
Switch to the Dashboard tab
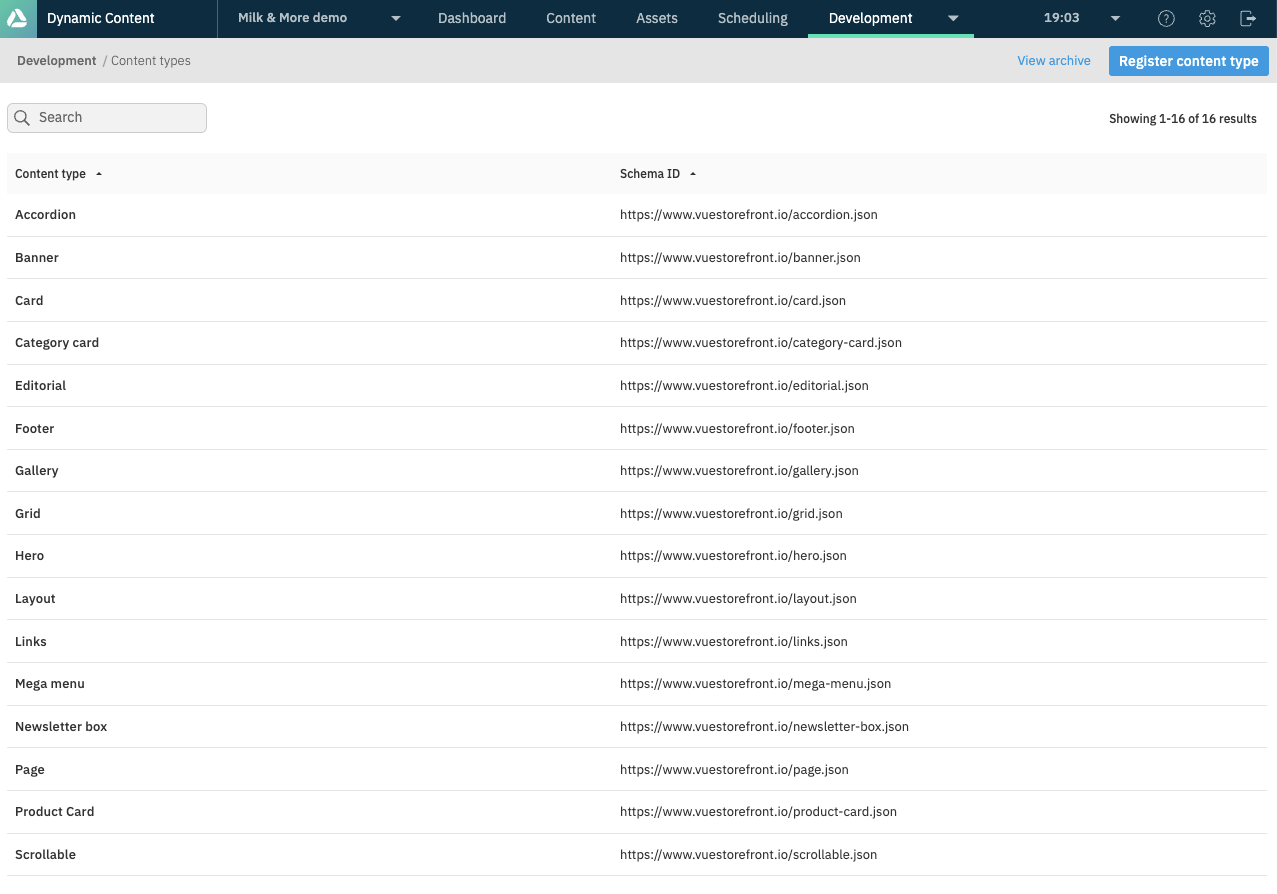(471, 18)
